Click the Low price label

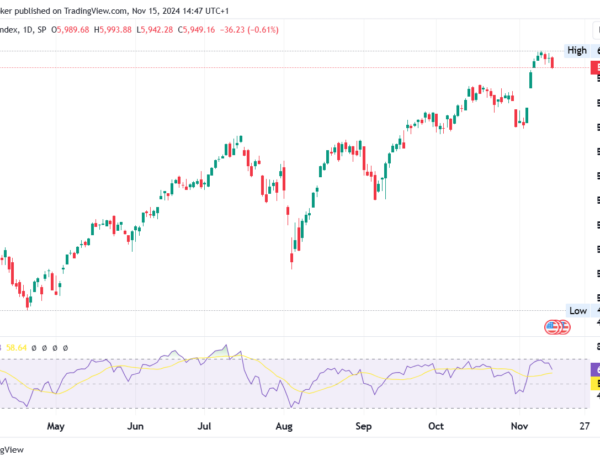(x=578, y=311)
